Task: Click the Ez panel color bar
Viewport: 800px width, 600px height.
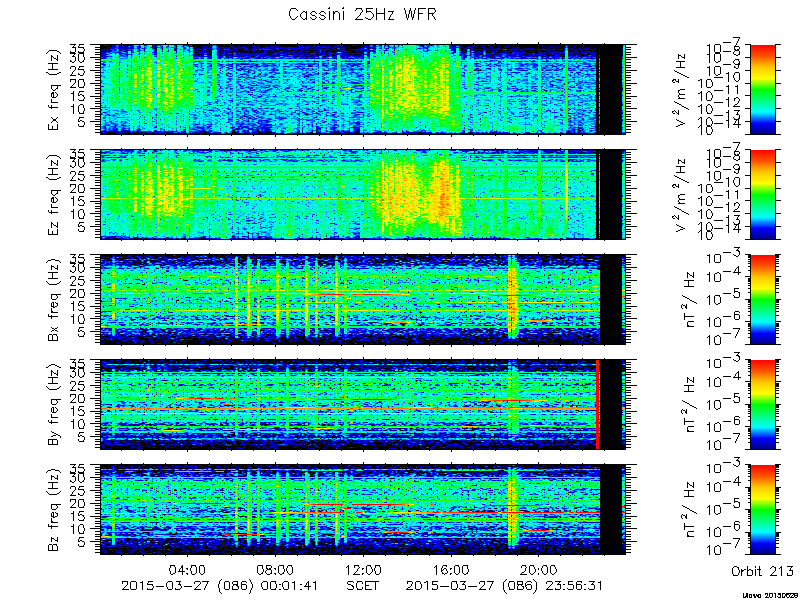Action: coord(762,194)
